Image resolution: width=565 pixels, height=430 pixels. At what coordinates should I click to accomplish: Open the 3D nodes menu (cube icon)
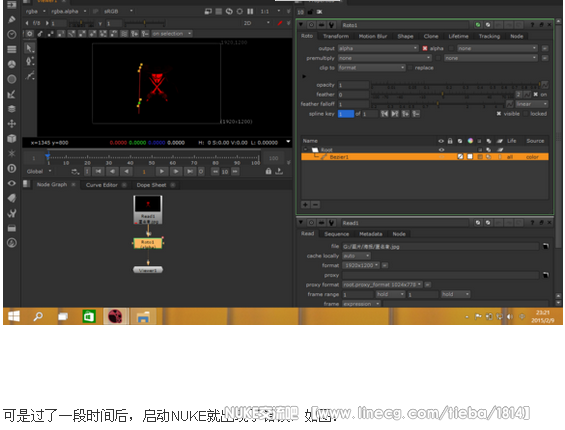pos(12,138)
